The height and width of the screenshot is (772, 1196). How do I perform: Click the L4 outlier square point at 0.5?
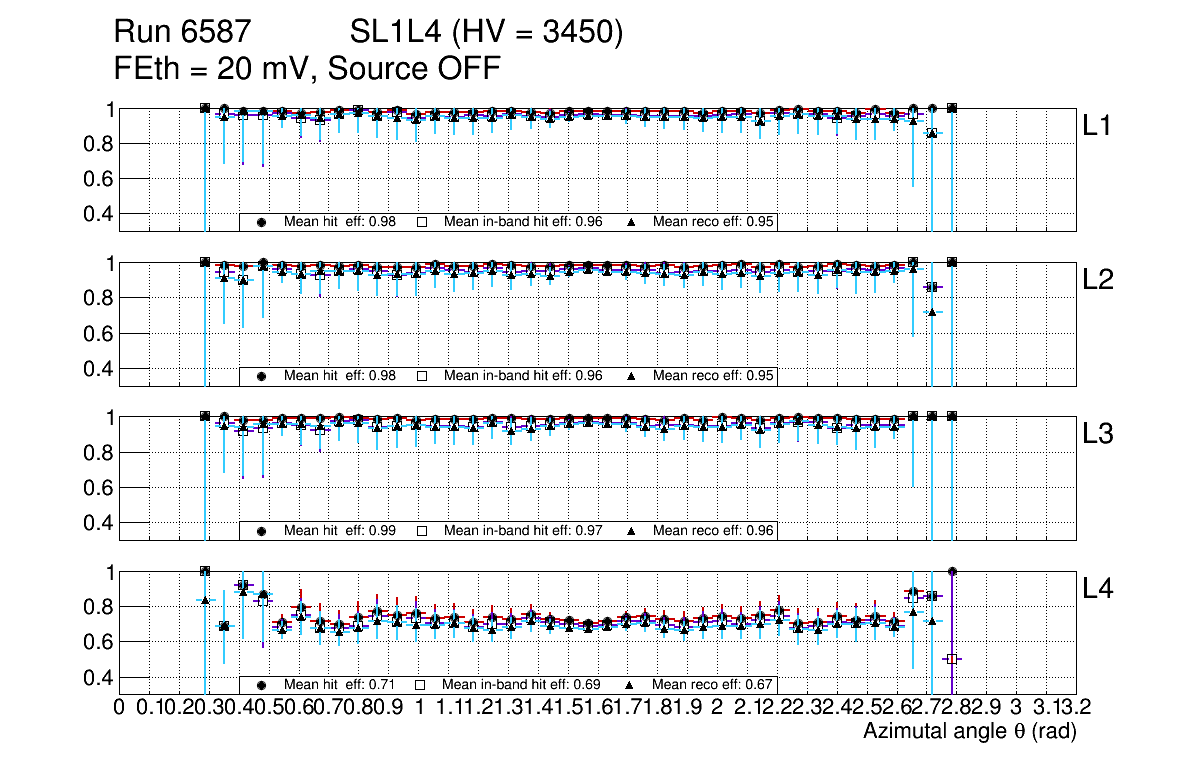click(x=952, y=658)
